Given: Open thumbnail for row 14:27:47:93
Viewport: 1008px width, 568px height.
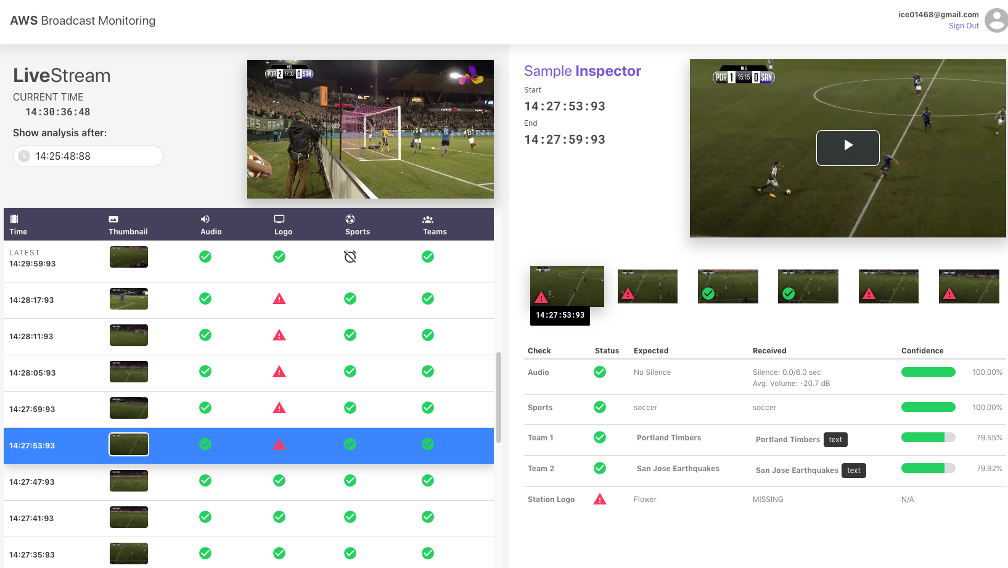Looking at the screenshot, I should [129, 481].
